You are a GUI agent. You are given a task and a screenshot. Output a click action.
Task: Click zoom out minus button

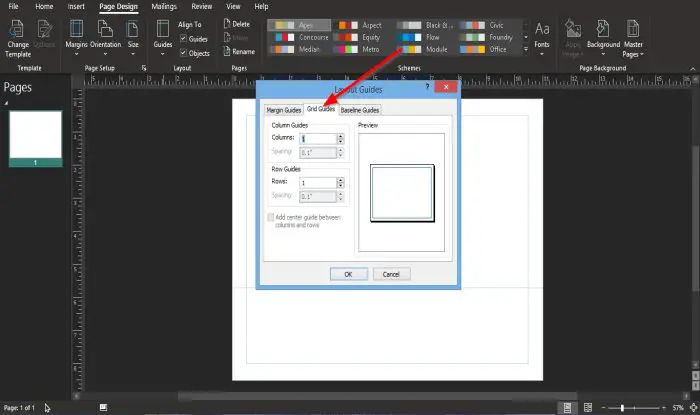tap(604, 408)
